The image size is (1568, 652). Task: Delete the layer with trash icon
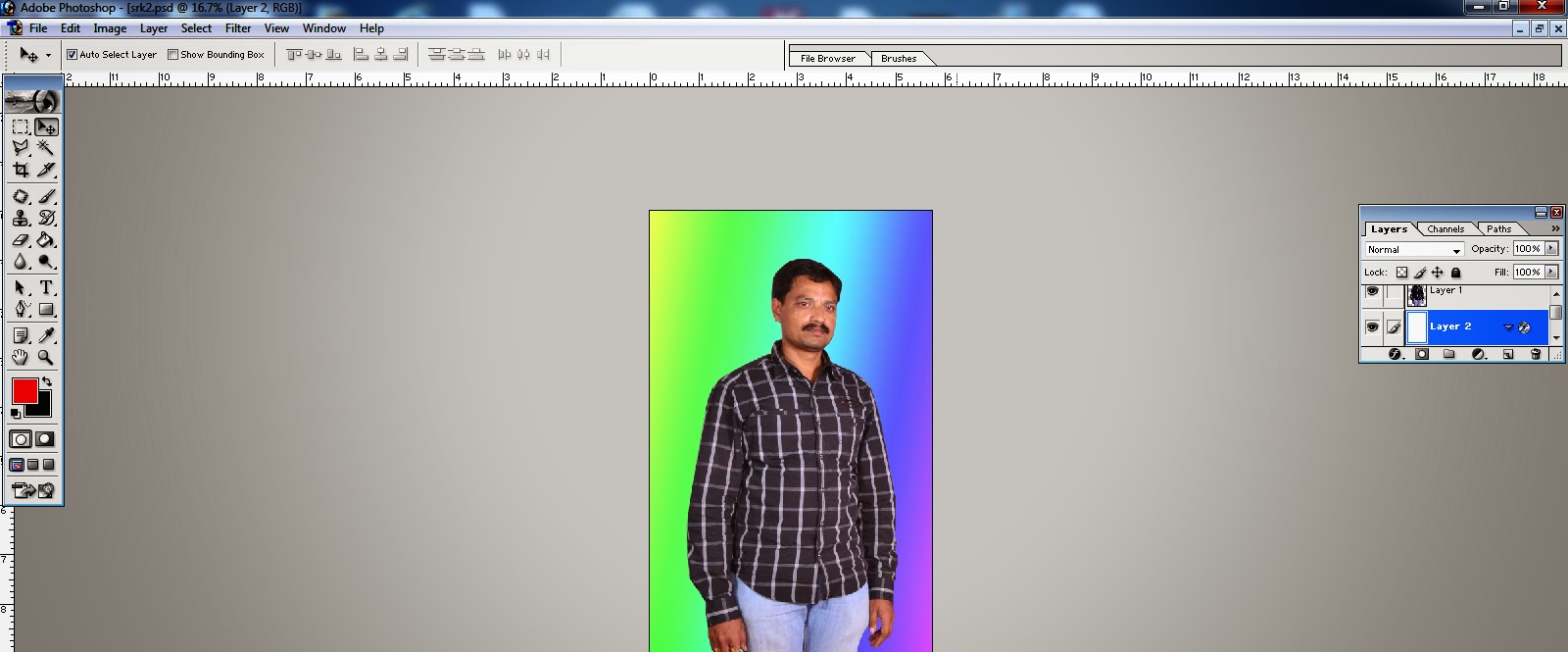pyautogui.click(x=1536, y=354)
